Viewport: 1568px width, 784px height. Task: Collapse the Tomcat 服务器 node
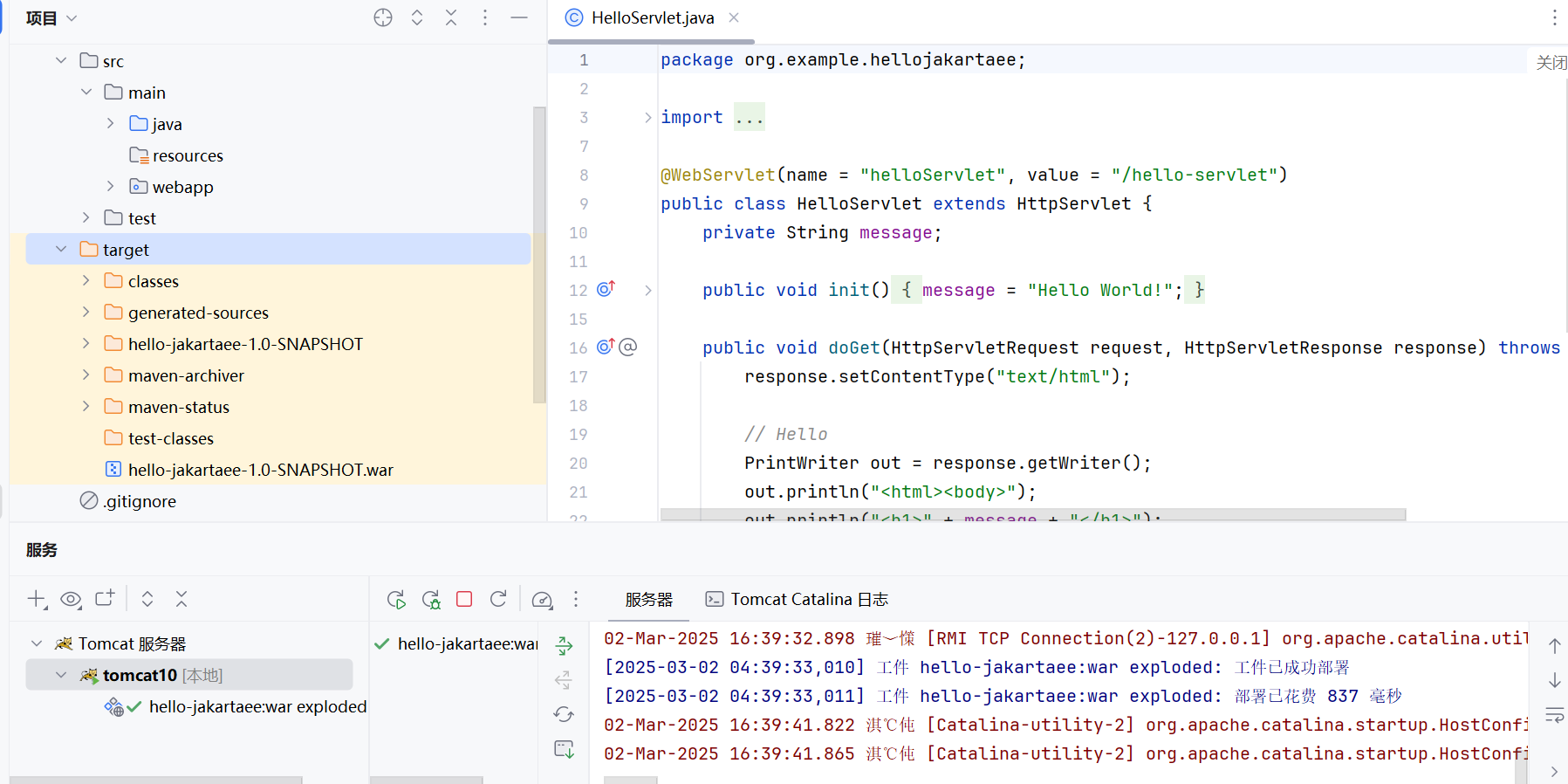(37, 643)
